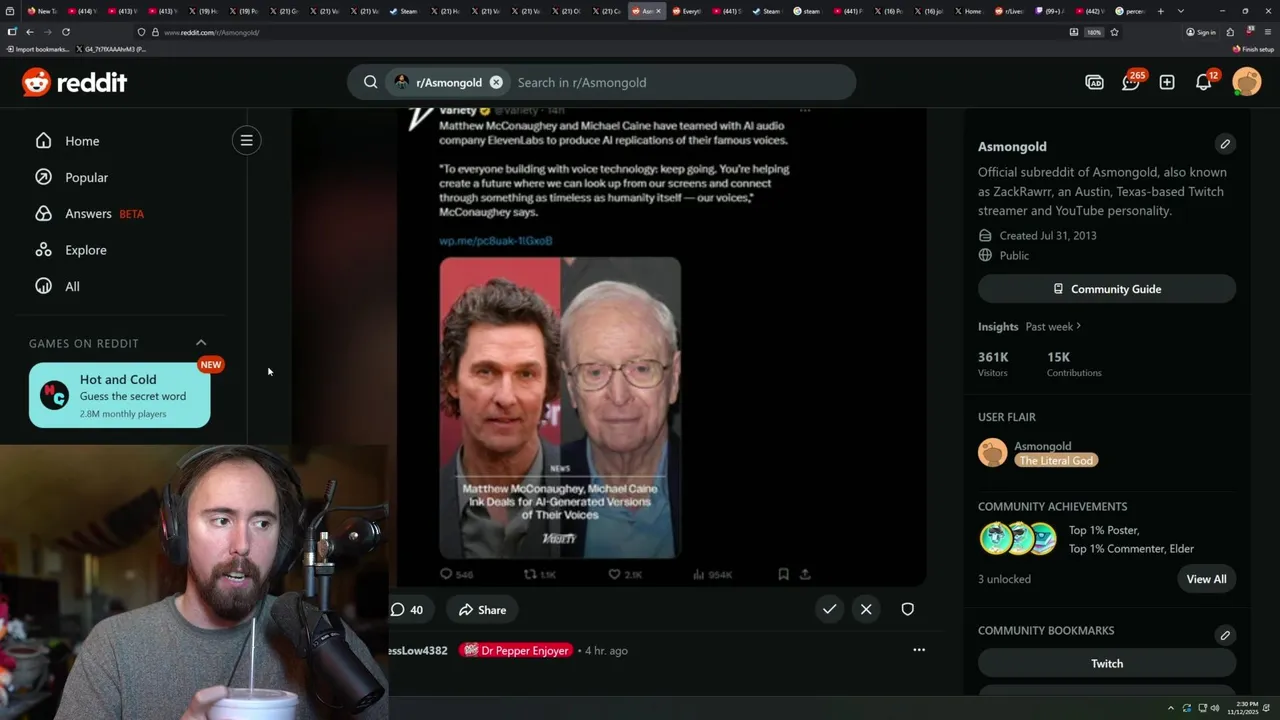Open the Import bookmarks toolbar item
The image size is (1280, 720).
38,49
